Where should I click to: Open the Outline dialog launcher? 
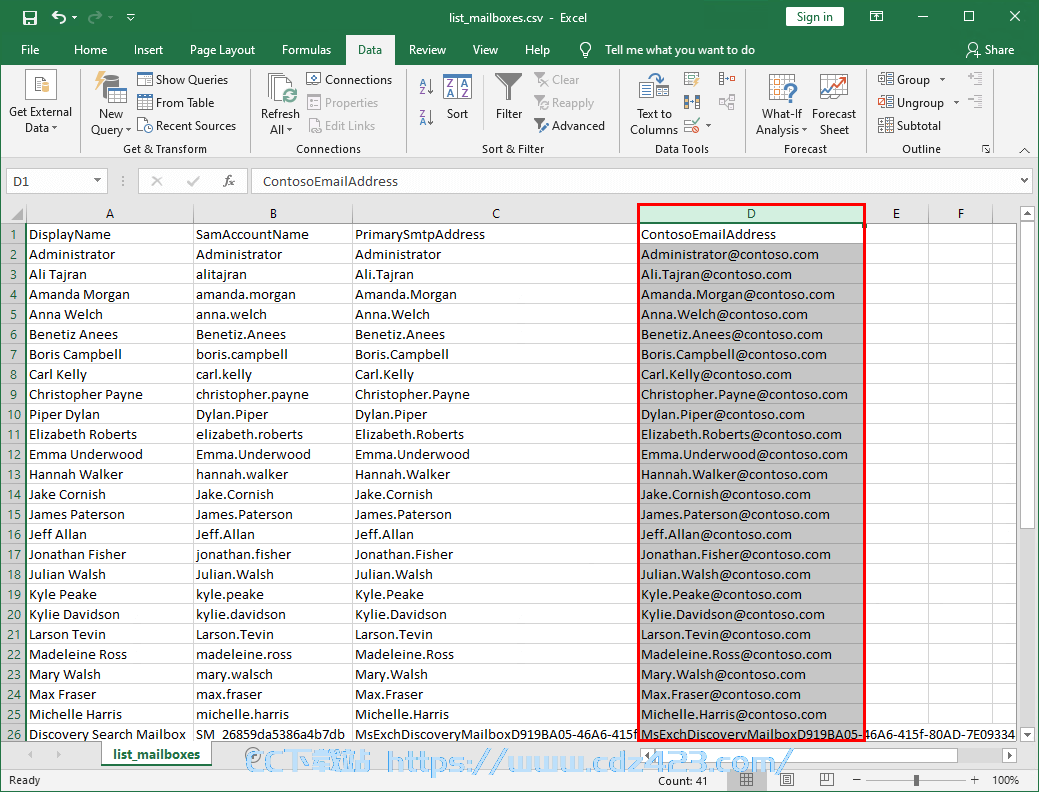click(x=987, y=149)
